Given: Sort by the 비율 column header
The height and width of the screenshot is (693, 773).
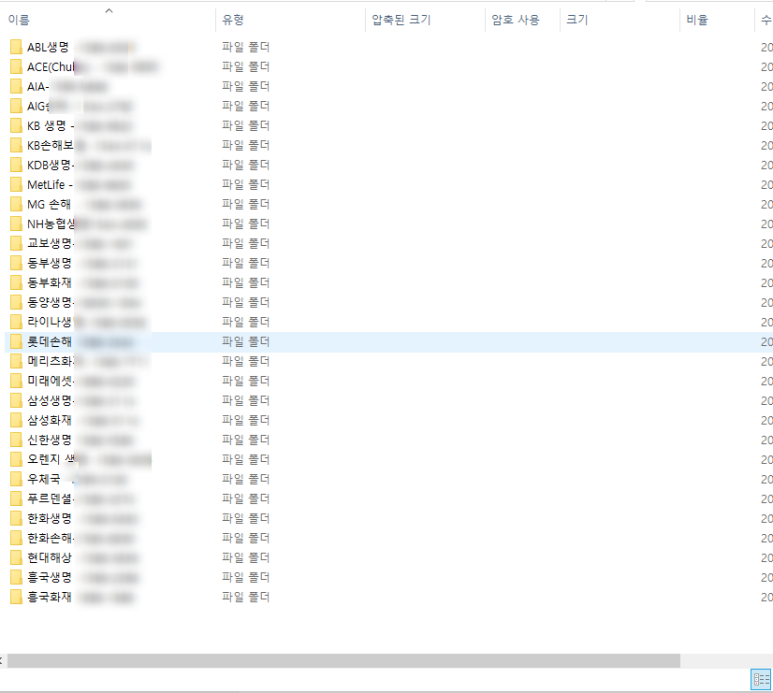Looking at the screenshot, I should pyautogui.click(x=697, y=20).
